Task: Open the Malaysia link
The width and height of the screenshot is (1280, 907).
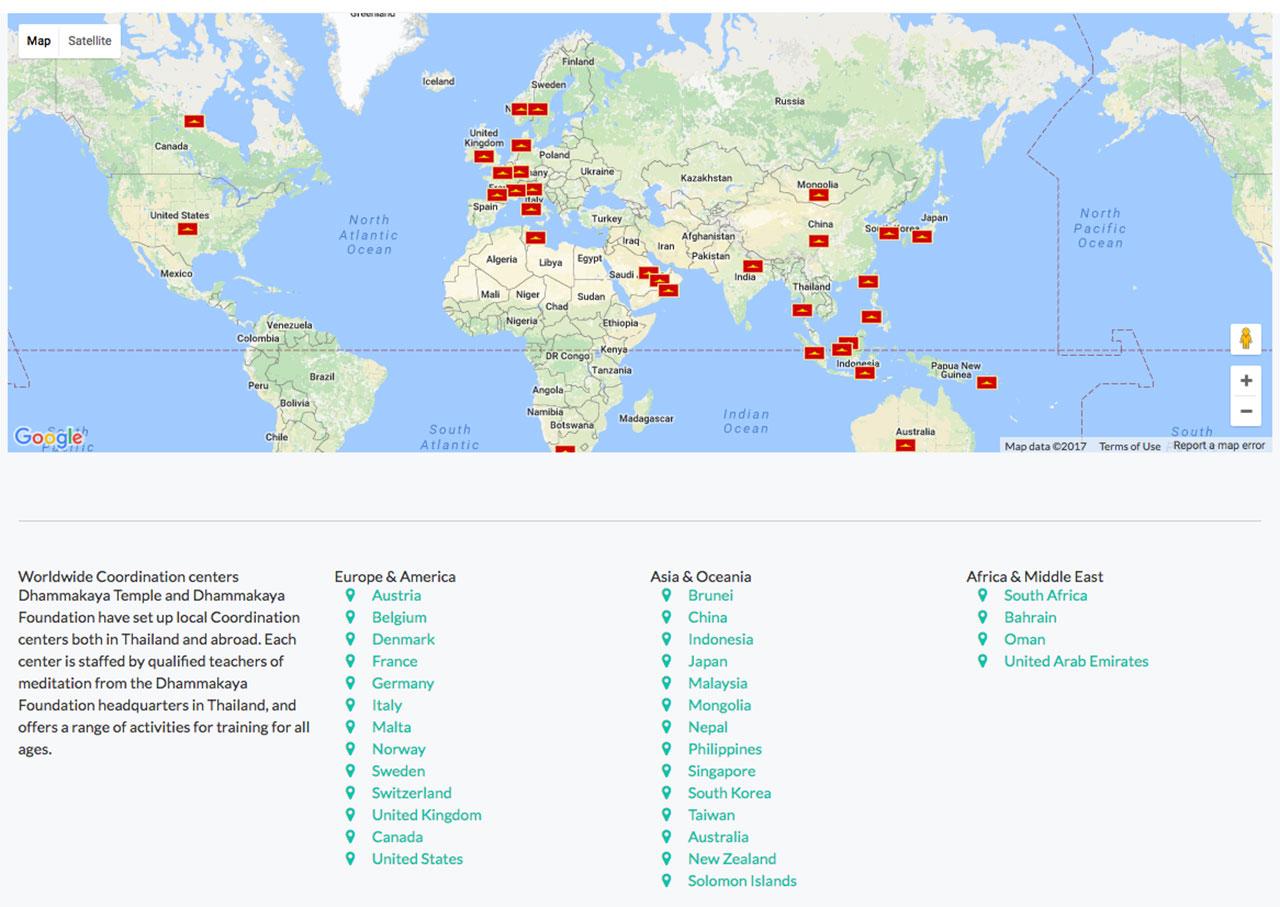Action: tap(717, 683)
